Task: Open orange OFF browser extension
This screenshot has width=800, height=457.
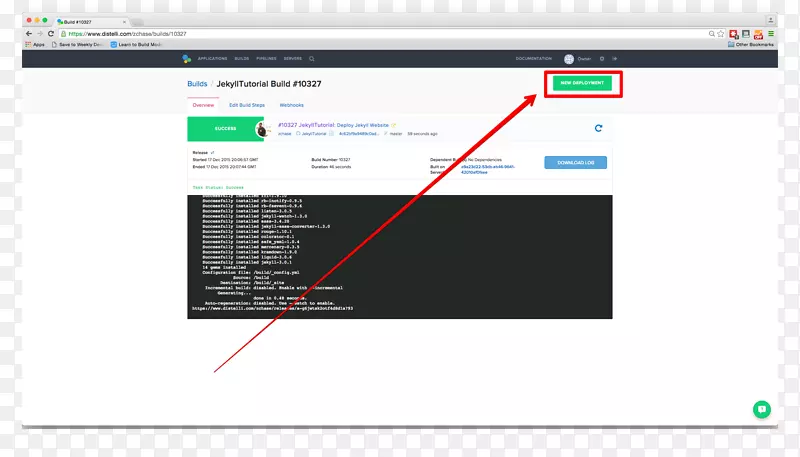Action: tap(759, 35)
